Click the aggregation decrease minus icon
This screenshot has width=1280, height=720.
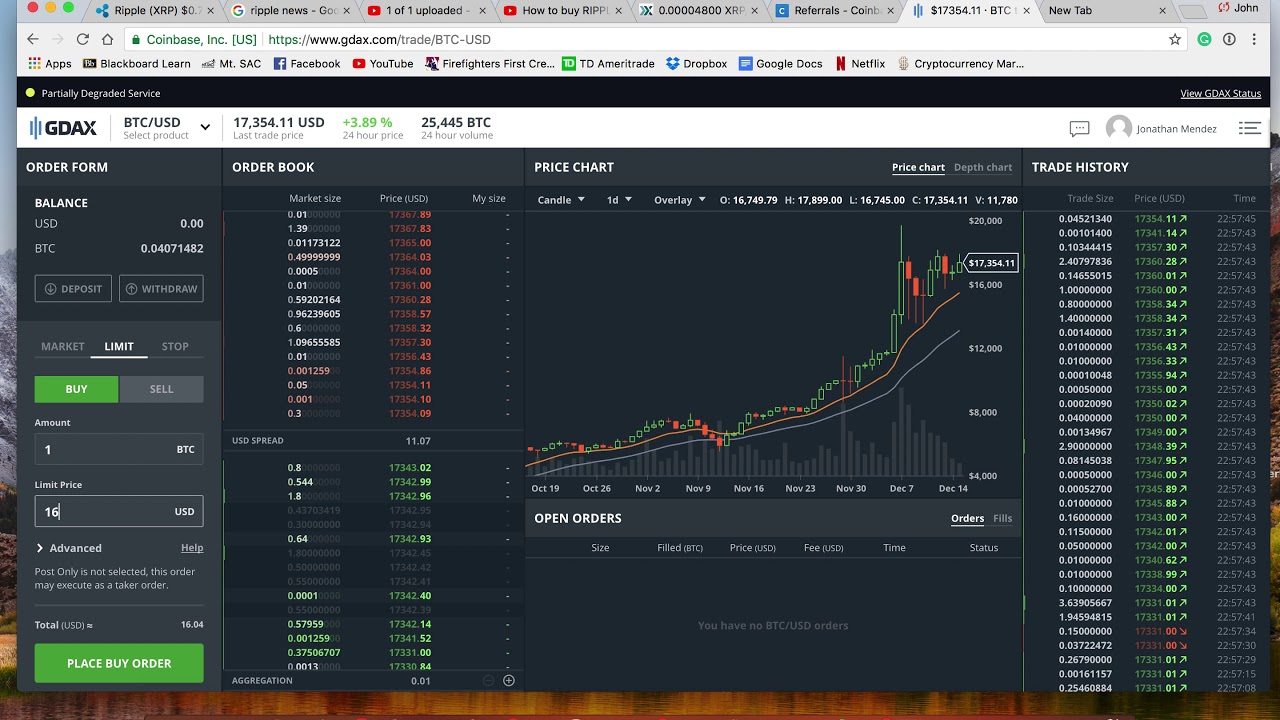[488, 680]
